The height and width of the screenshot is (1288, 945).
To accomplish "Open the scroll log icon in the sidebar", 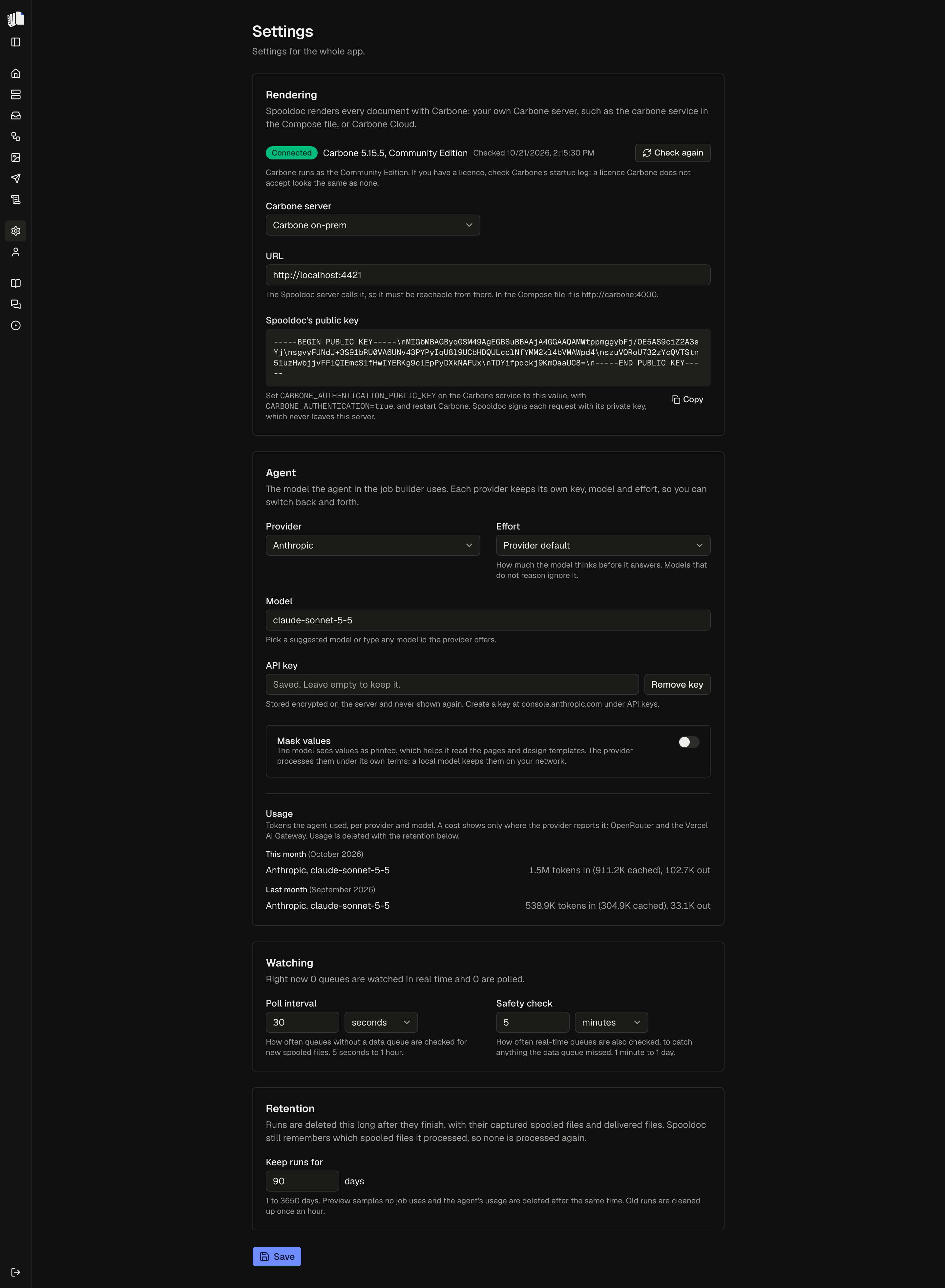I will click(15, 199).
